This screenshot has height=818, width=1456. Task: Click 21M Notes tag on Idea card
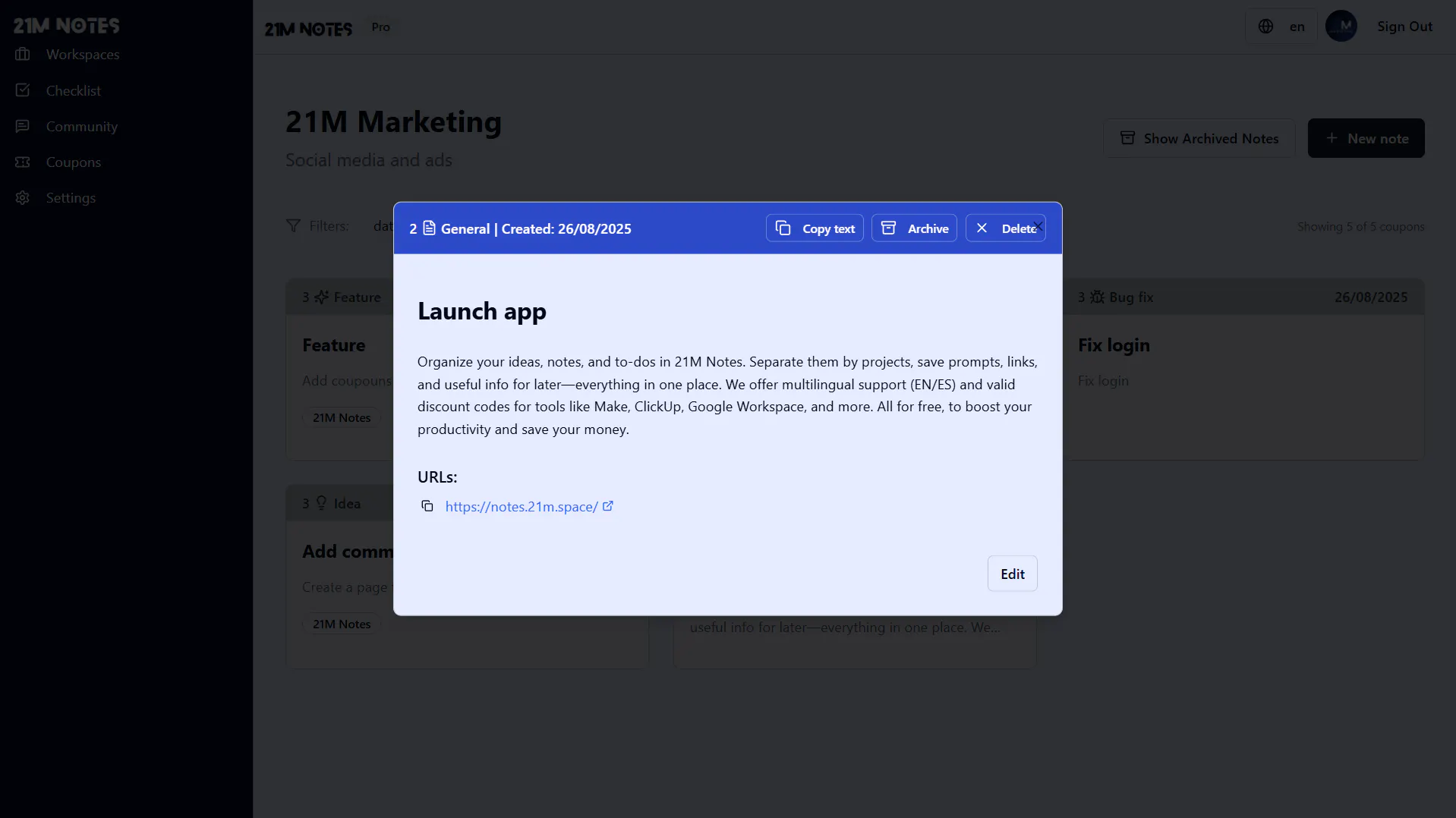click(x=342, y=624)
